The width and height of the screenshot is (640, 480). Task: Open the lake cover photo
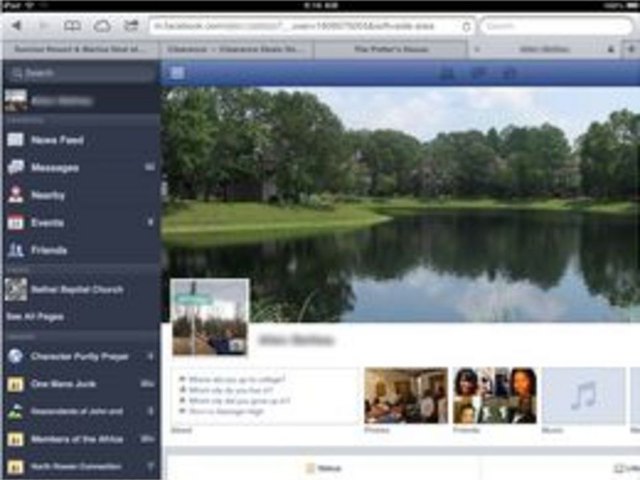coord(401,204)
